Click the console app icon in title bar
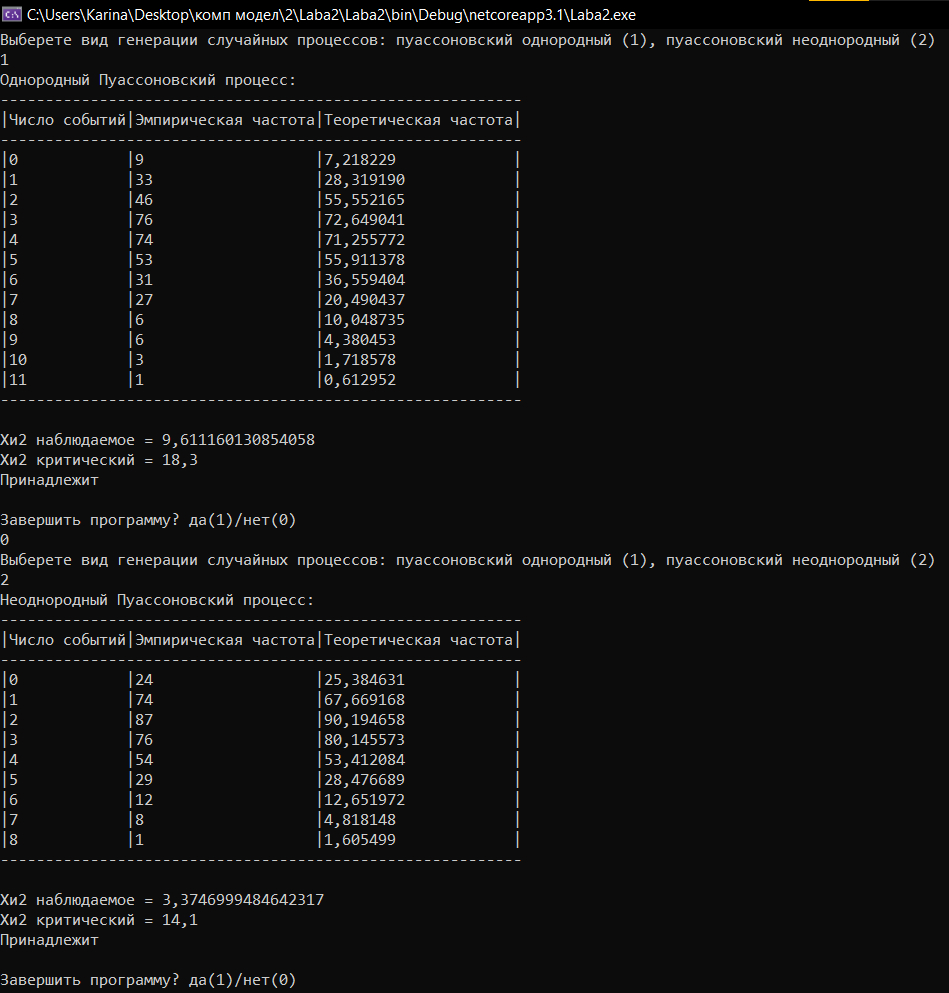Screen dimensions: 949x993 click(x=11, y=14)
